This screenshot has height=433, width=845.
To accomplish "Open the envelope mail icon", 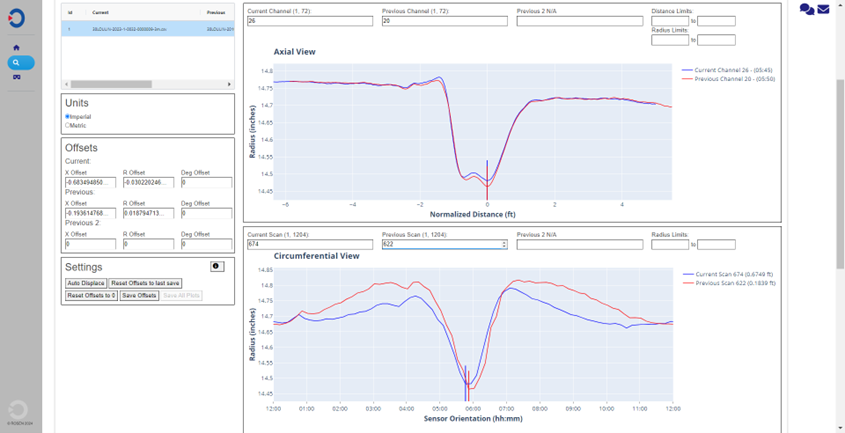I will pyautogui.click(x=823, y=9).
